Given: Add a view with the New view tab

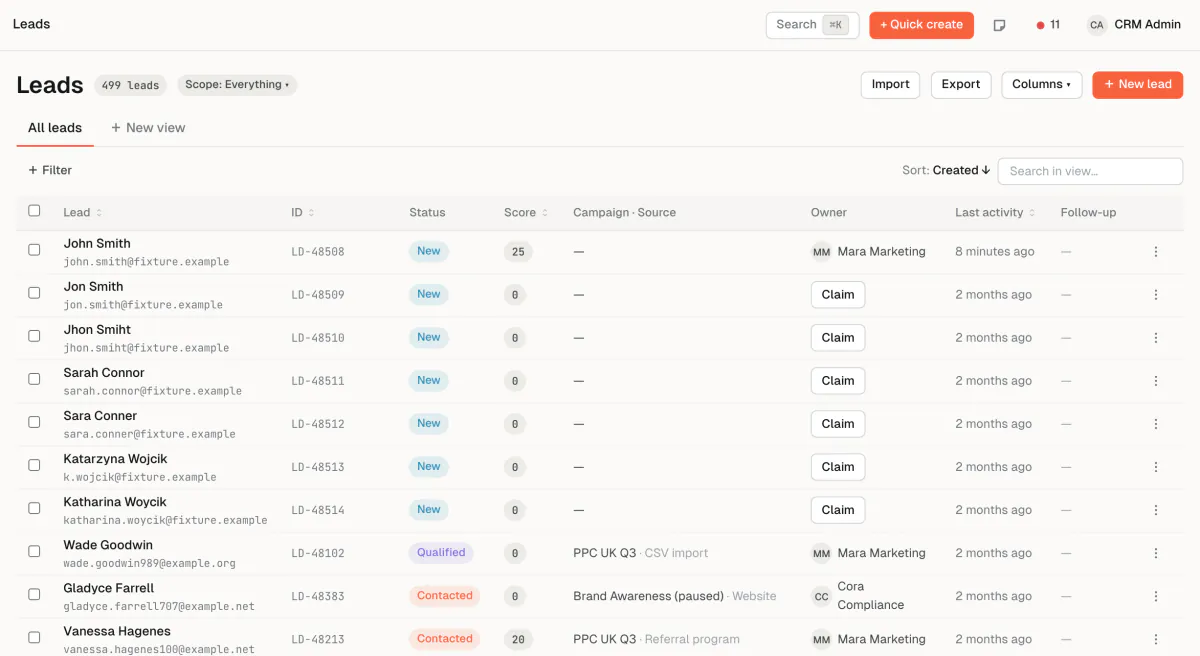Looking at the screenshot, I should pyautogui.click(x=148, y=128).
